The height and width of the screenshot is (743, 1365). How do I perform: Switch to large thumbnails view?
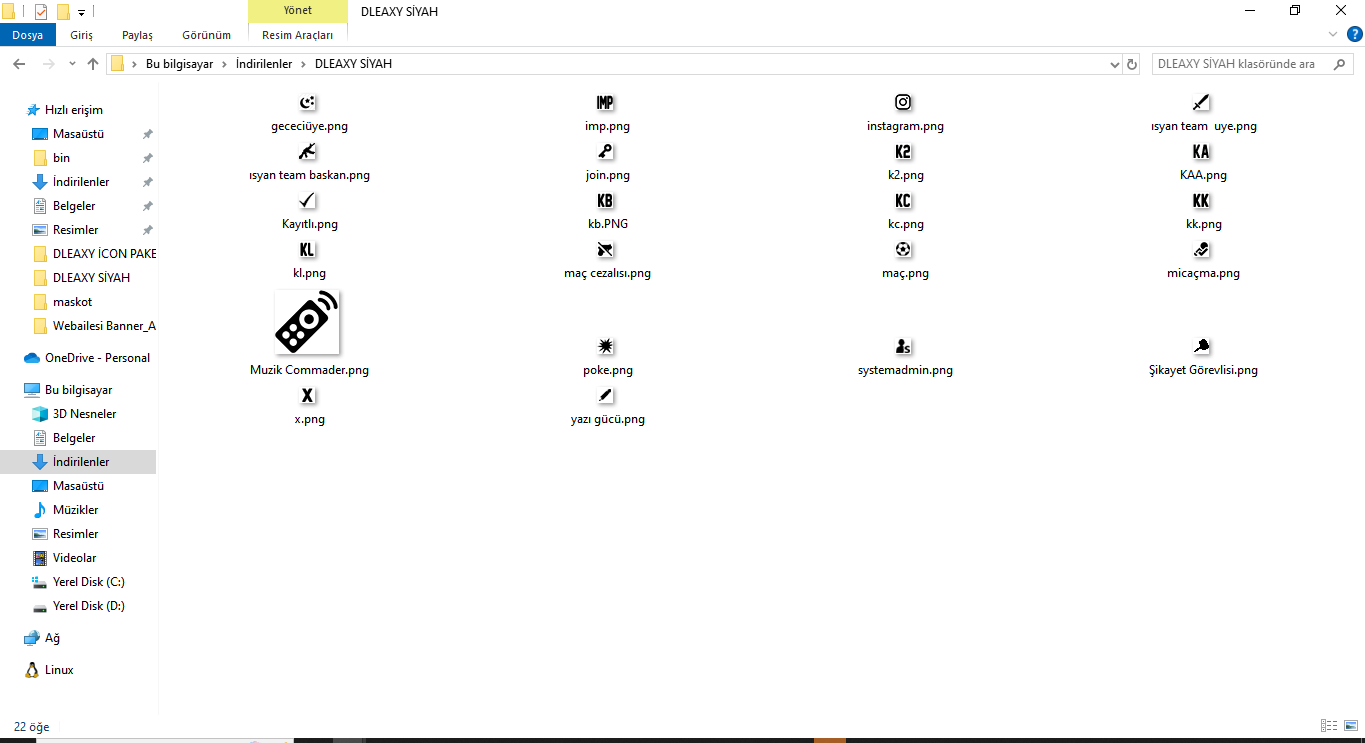(x=1351, y=726)
